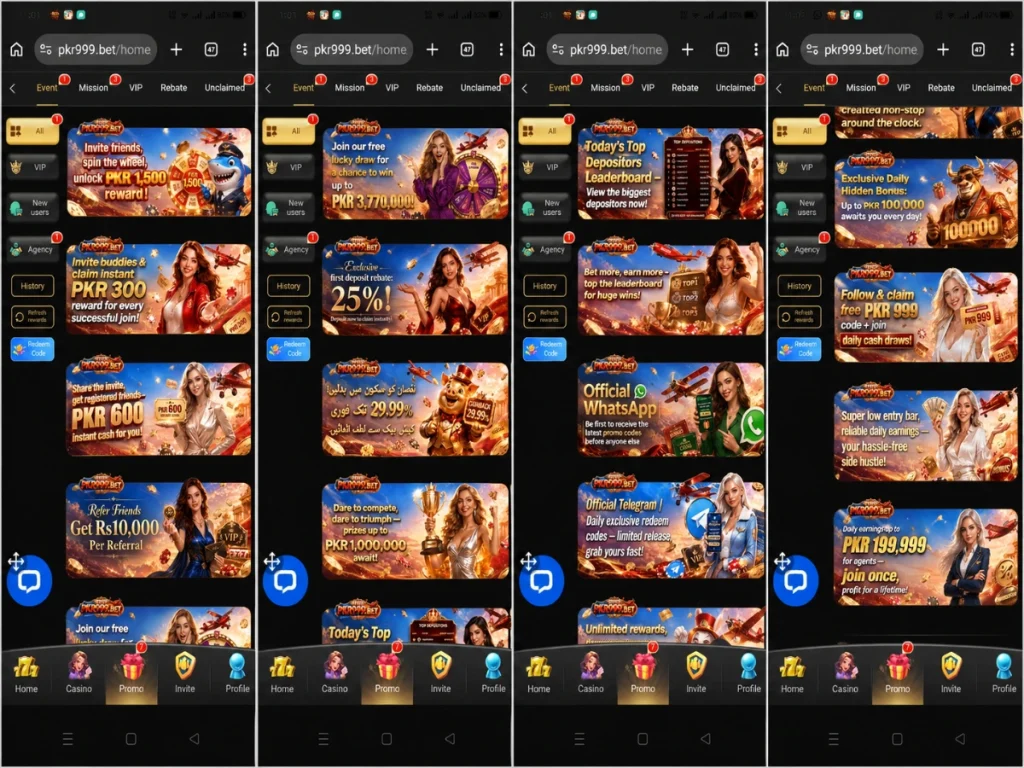Open the Urdu 29.99% cashback pig banner

click(415, 407)
